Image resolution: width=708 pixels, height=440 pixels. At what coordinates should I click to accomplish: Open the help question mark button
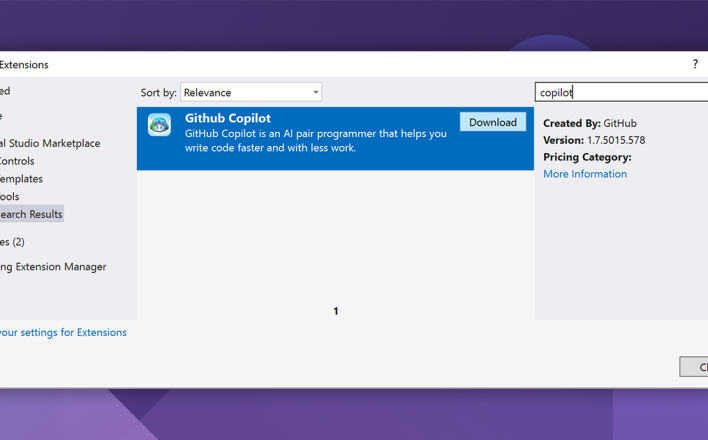695,64
